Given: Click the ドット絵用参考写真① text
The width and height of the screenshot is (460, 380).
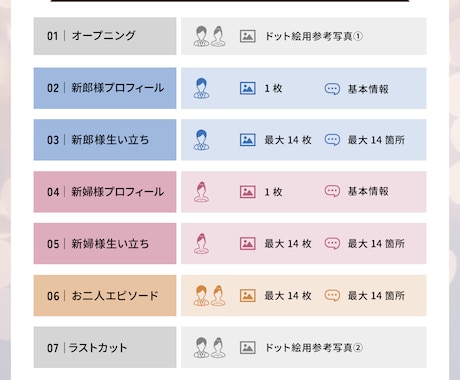Looking at the screenshot, I should (314, 36).
